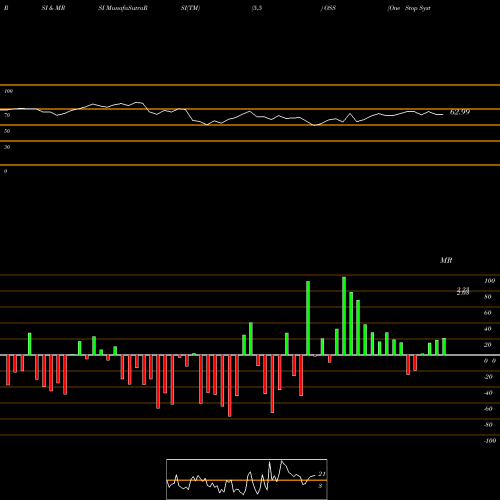Click the ") OSS" ticker text
The height and width of the screenshot is (500, 500).
328,8
